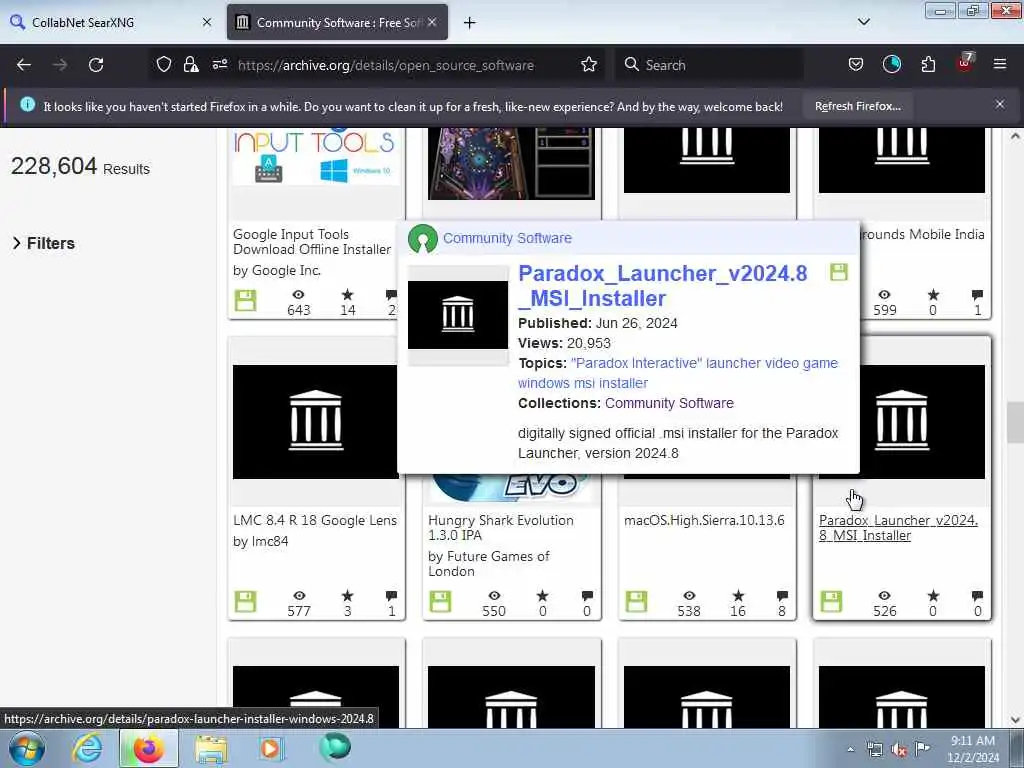Open the Firefox application menu
Image resolution: width=1024 pixels, height=768 pixels.
[999, 64]
